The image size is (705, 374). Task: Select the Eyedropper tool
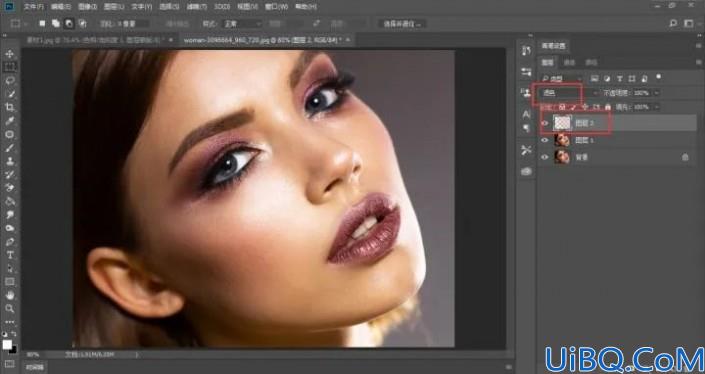point(9,120)
